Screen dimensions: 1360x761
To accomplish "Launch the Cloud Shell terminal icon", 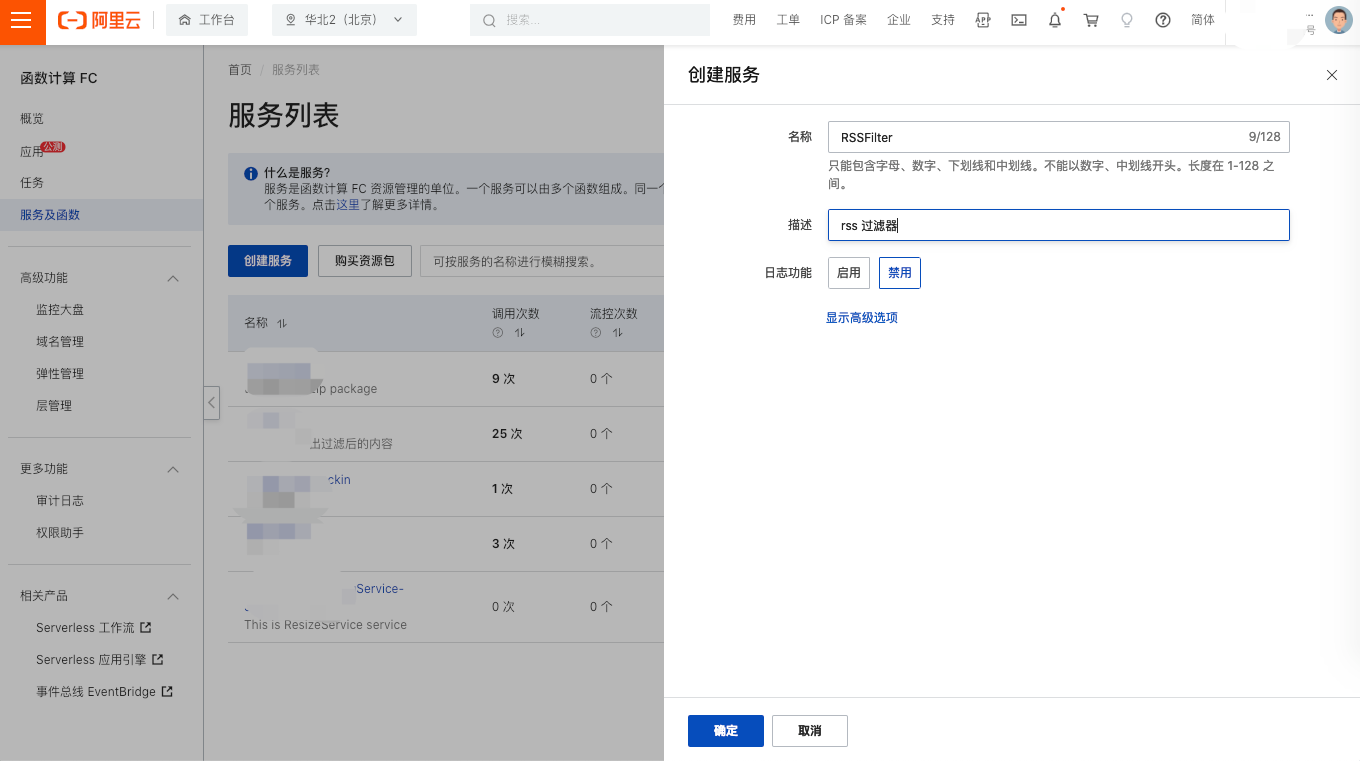I will [x=1019, y=20].
